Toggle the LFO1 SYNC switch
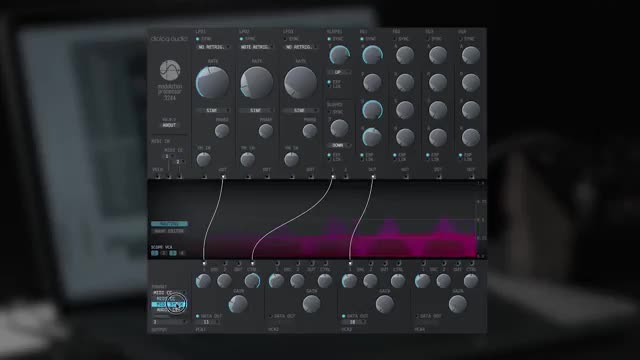Viewport: 640px width, 360px height. point(198,39)
